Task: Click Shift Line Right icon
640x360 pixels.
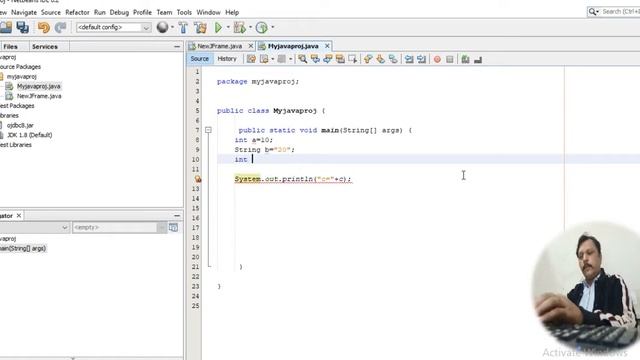Action: [x=422, y=59]
